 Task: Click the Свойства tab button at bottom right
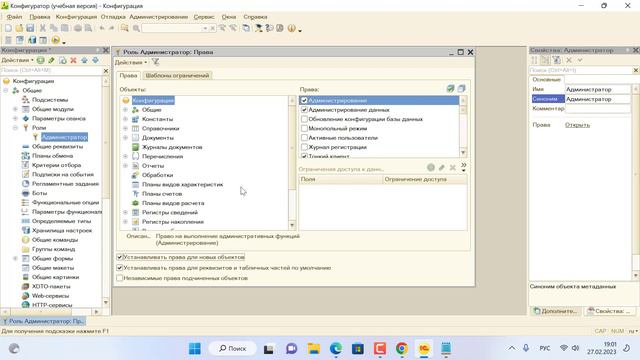pyautogui.click(x=608, y=311)
